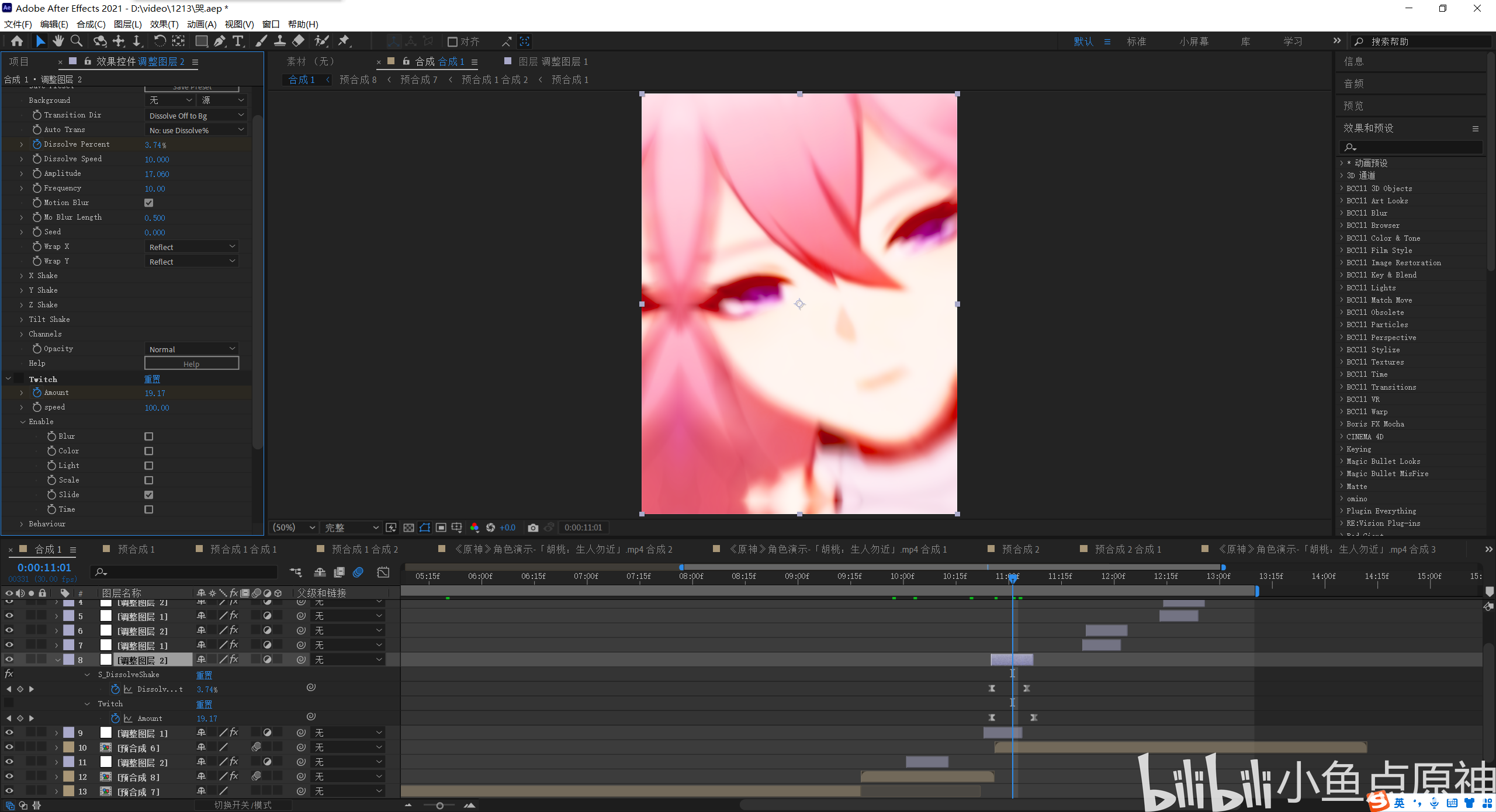Select the Zoom magnifier tool
The image size is (1496, 812).
coord(76,41)
